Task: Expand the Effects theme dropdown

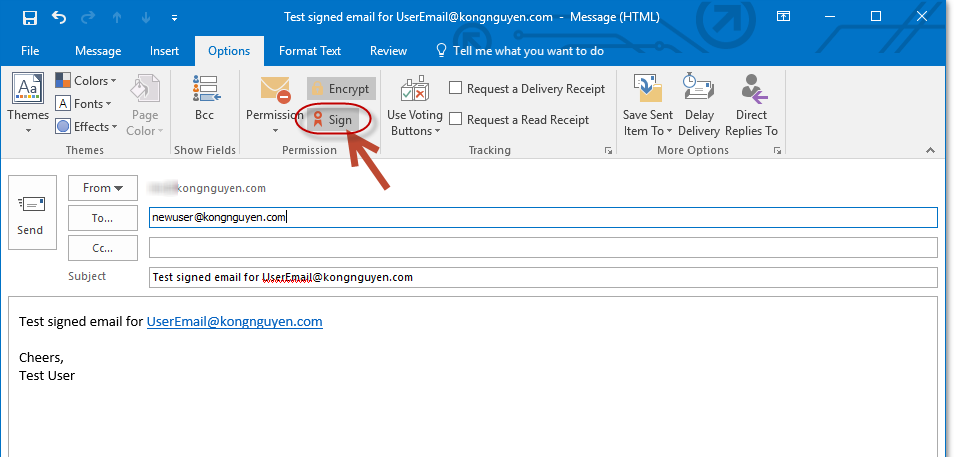Action: tap(86, 127)
